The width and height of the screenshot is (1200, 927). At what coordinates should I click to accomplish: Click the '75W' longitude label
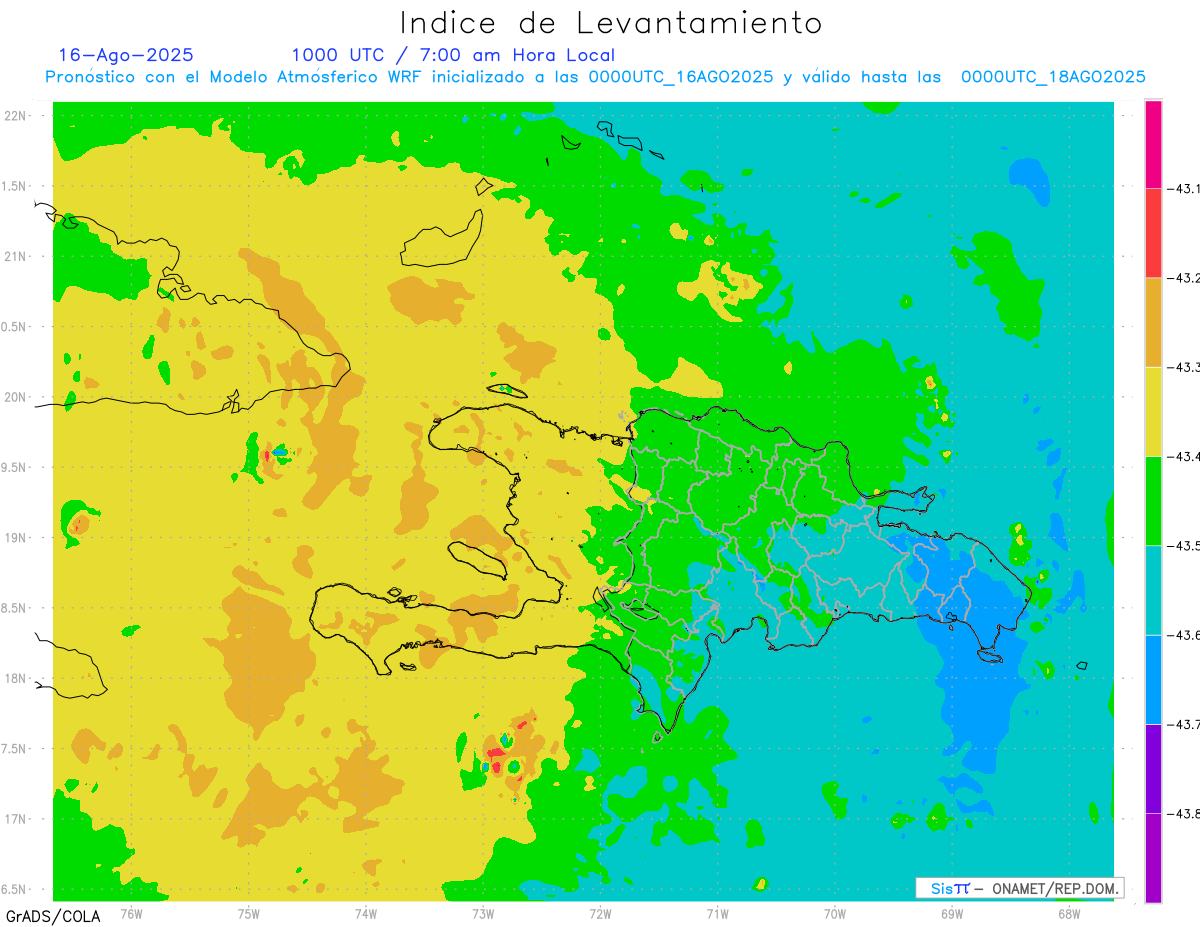[249, 913]
